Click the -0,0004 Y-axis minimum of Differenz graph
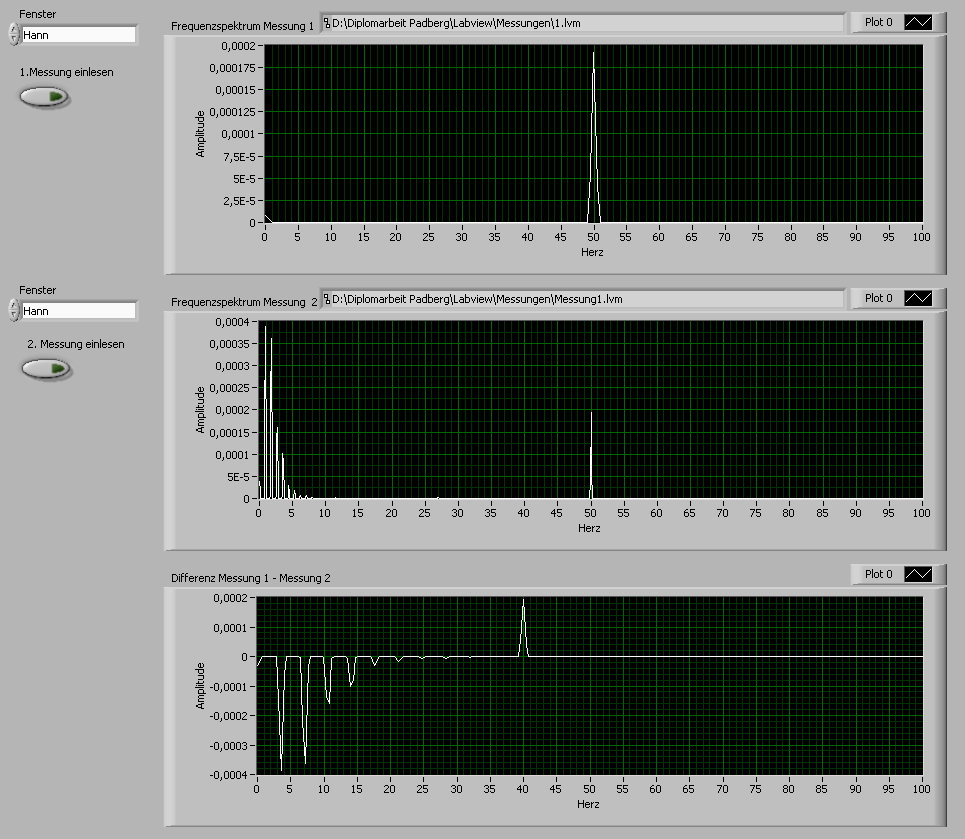This screenshot has height=839, width=965. coord(228,774)
